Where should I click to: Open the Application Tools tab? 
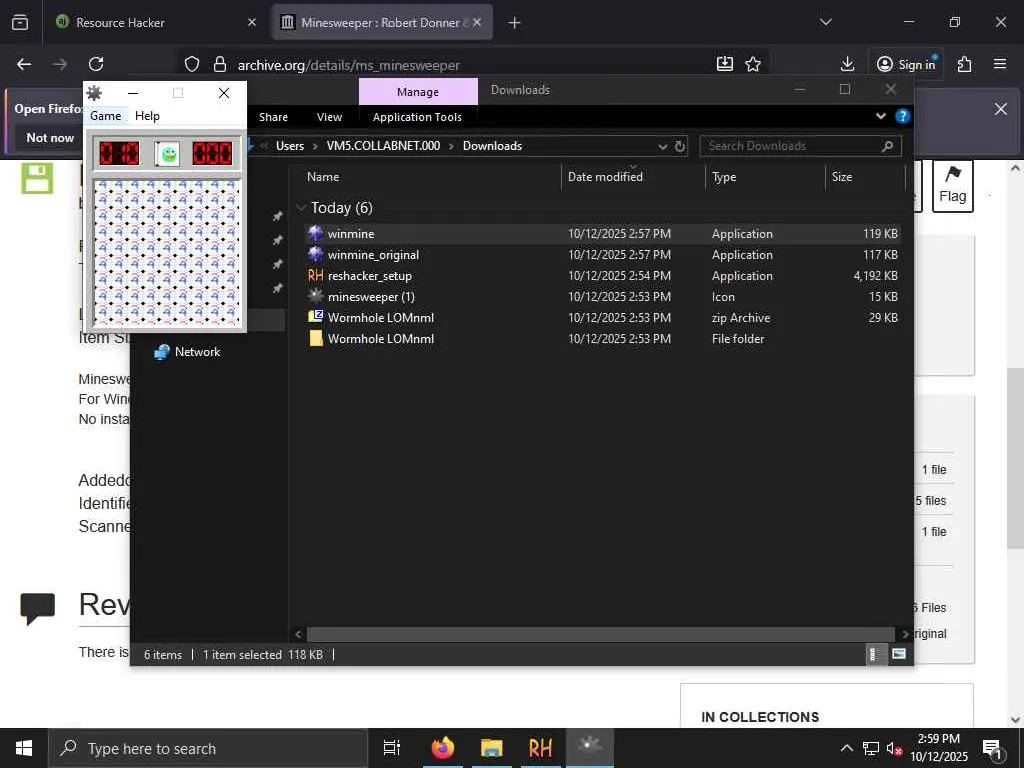[417, 117]
